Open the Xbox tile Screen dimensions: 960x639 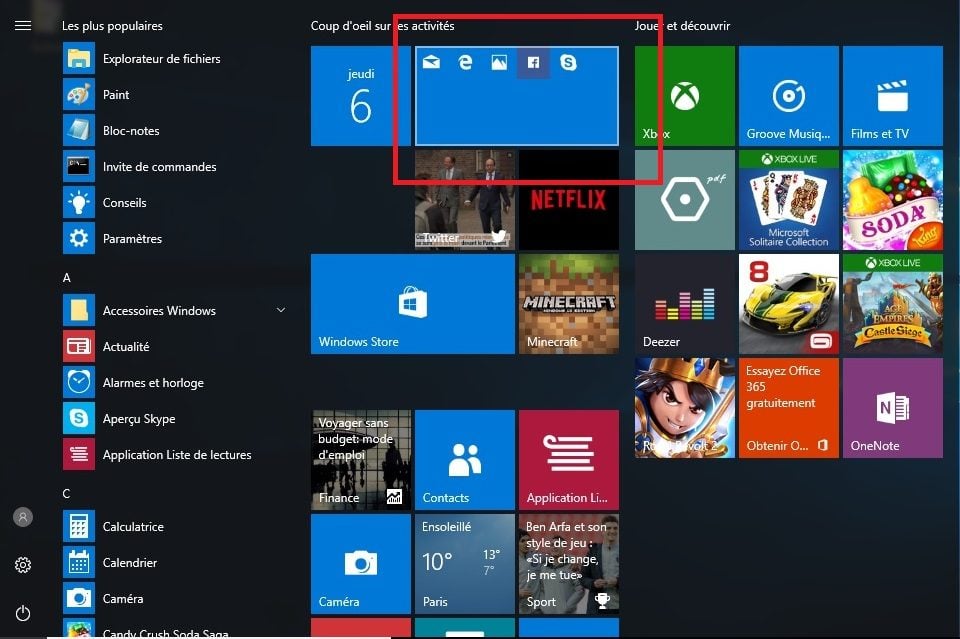pyautogui.click(x=684, y=96)
